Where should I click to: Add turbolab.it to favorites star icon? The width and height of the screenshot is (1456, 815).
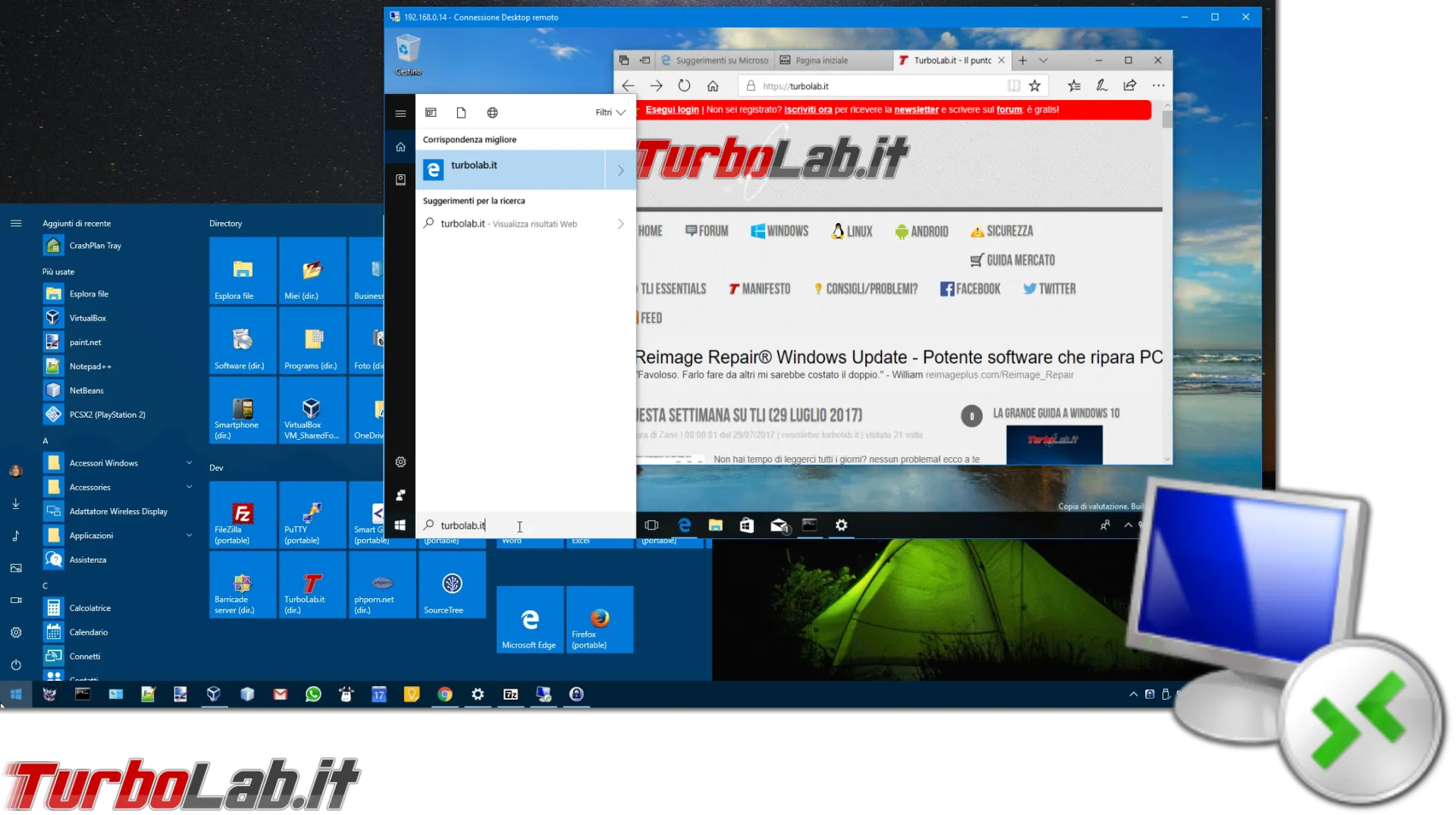pos(1034,86)
